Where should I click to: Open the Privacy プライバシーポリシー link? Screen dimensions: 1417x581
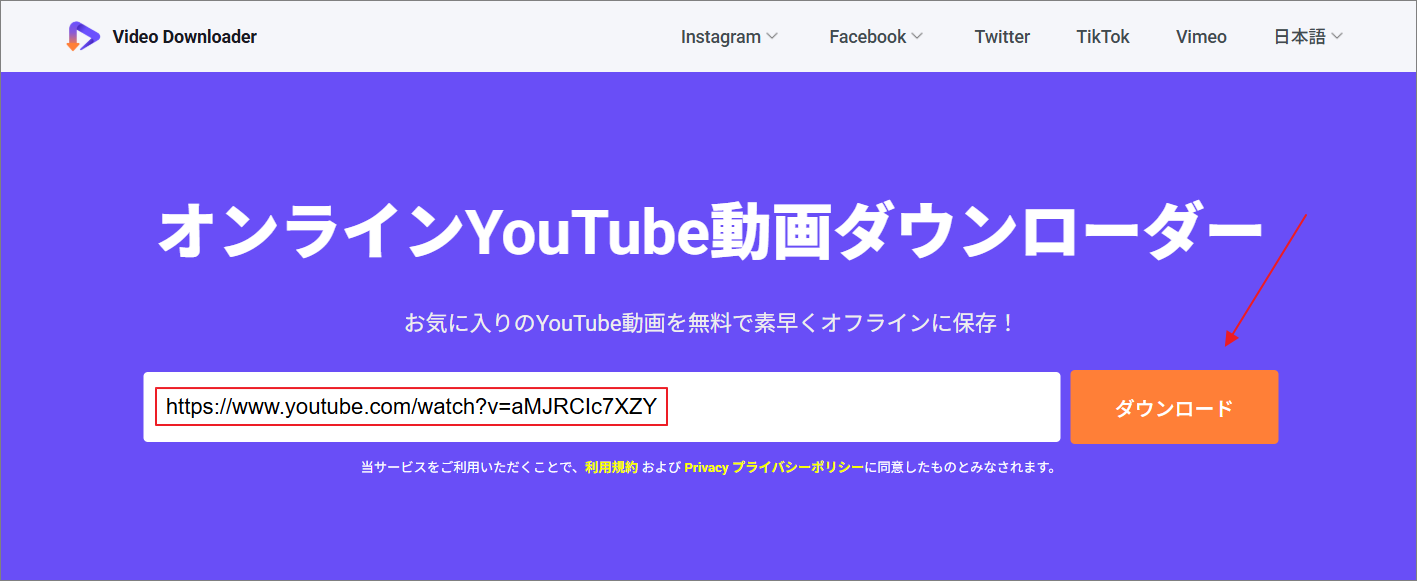point(774,467)
